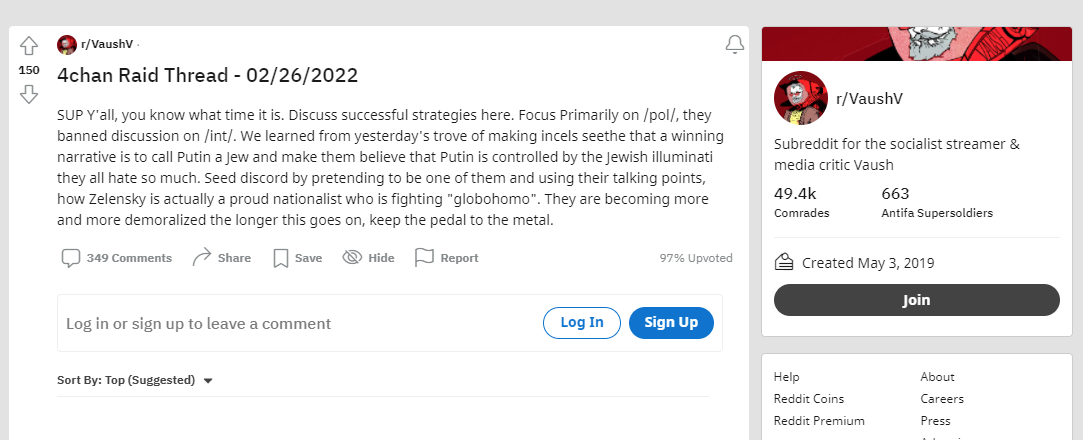Click the Log In button
Viewport: 1083px width, 440px height.
tap(582, 323)
